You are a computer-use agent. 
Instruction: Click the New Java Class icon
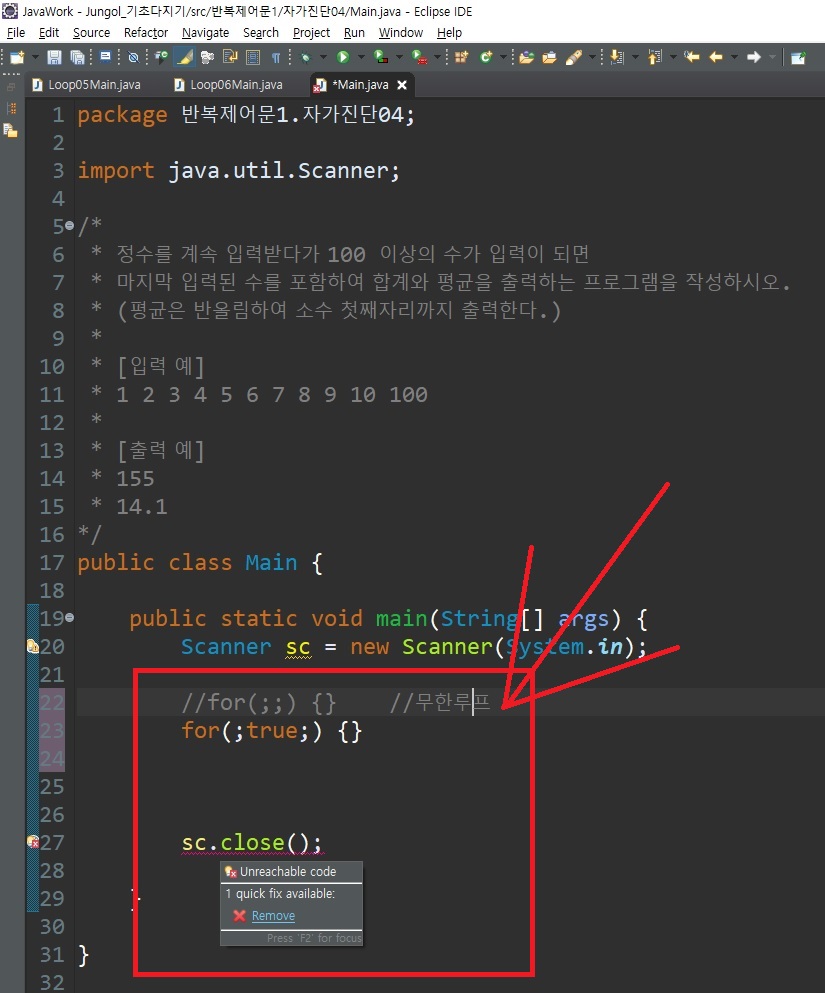(x=486, y=58)
